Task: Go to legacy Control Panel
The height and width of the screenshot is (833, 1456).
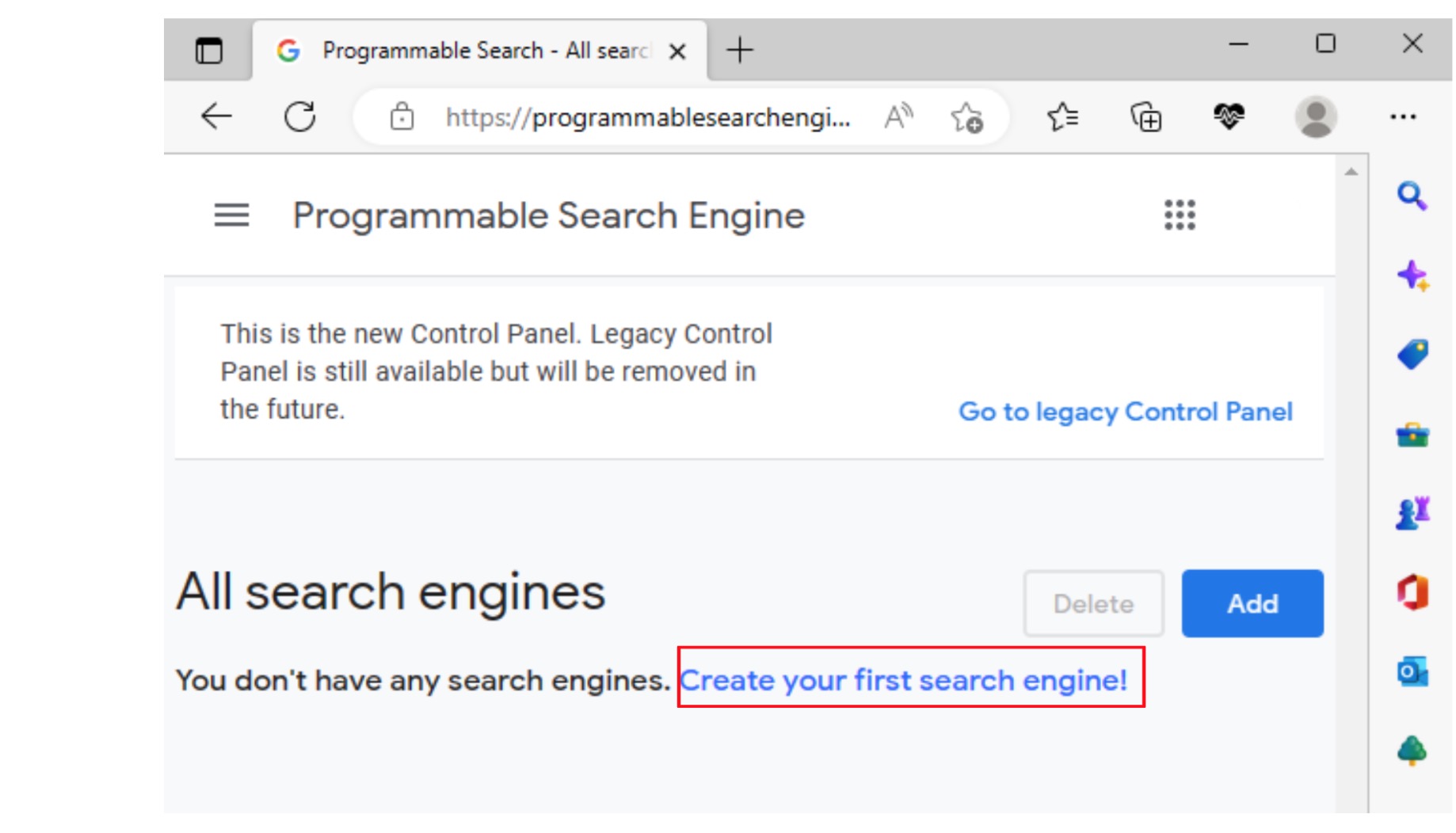Action: point(1126,411)
